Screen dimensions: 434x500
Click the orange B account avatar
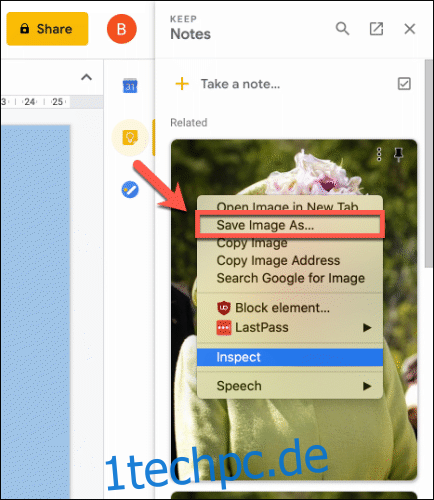[122, 29]
